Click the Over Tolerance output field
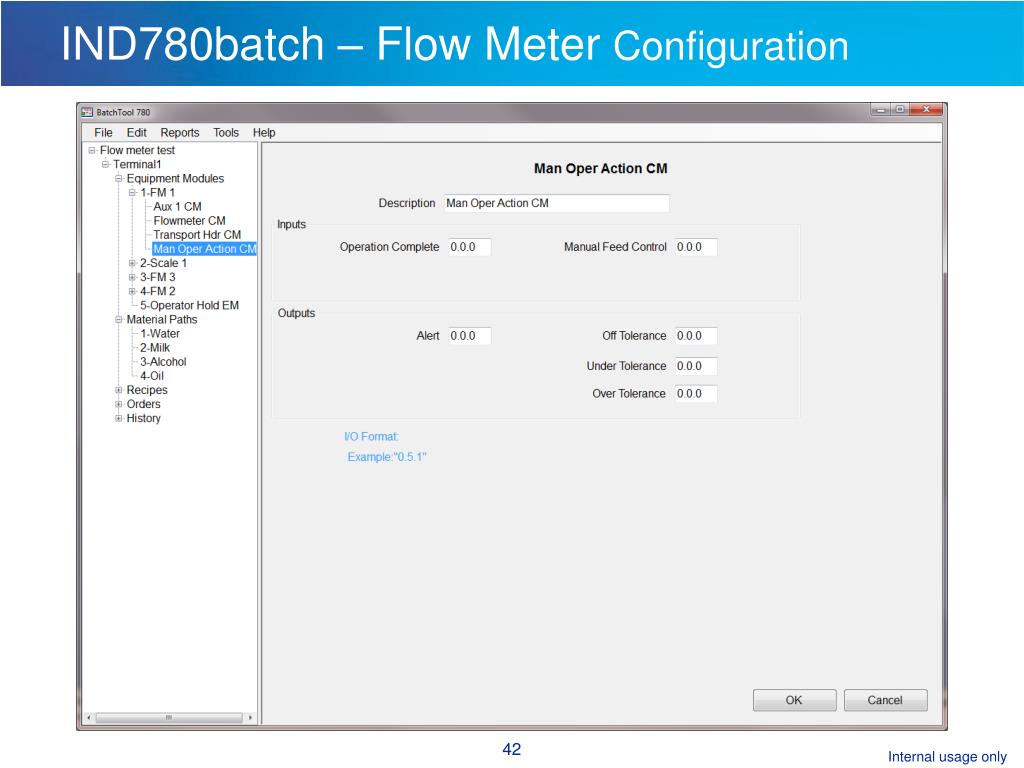Screen dimensions: 1024x768 pos(696,394)
